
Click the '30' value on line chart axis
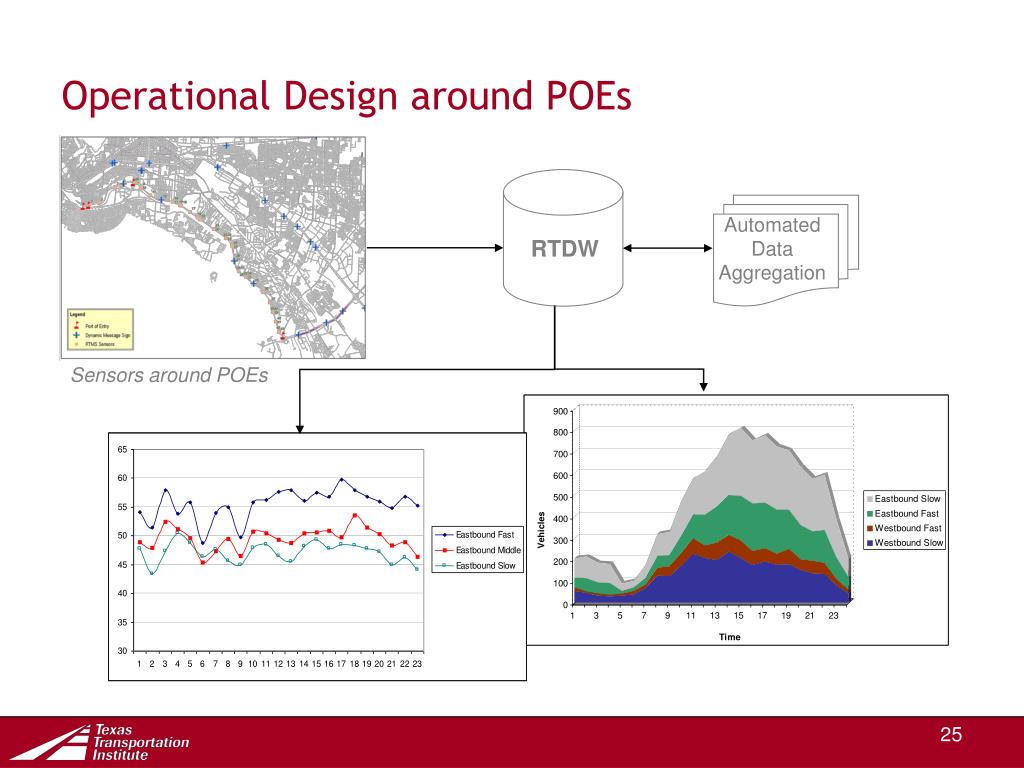122,651
